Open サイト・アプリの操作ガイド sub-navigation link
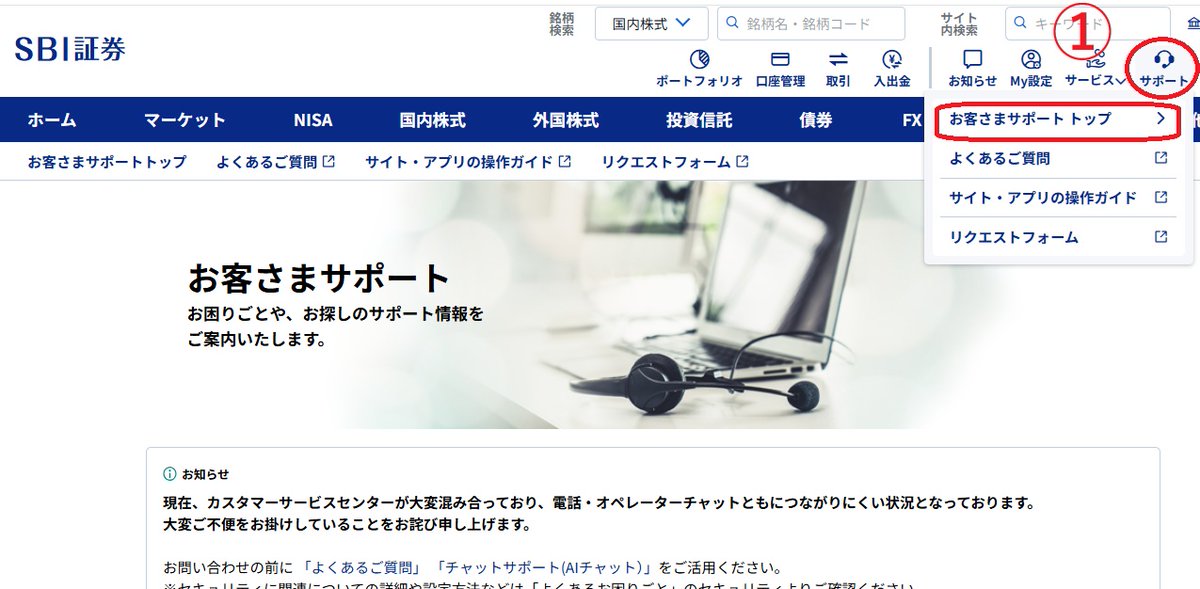This screenshot has height=589, width=1200. [x=468, y=161]
